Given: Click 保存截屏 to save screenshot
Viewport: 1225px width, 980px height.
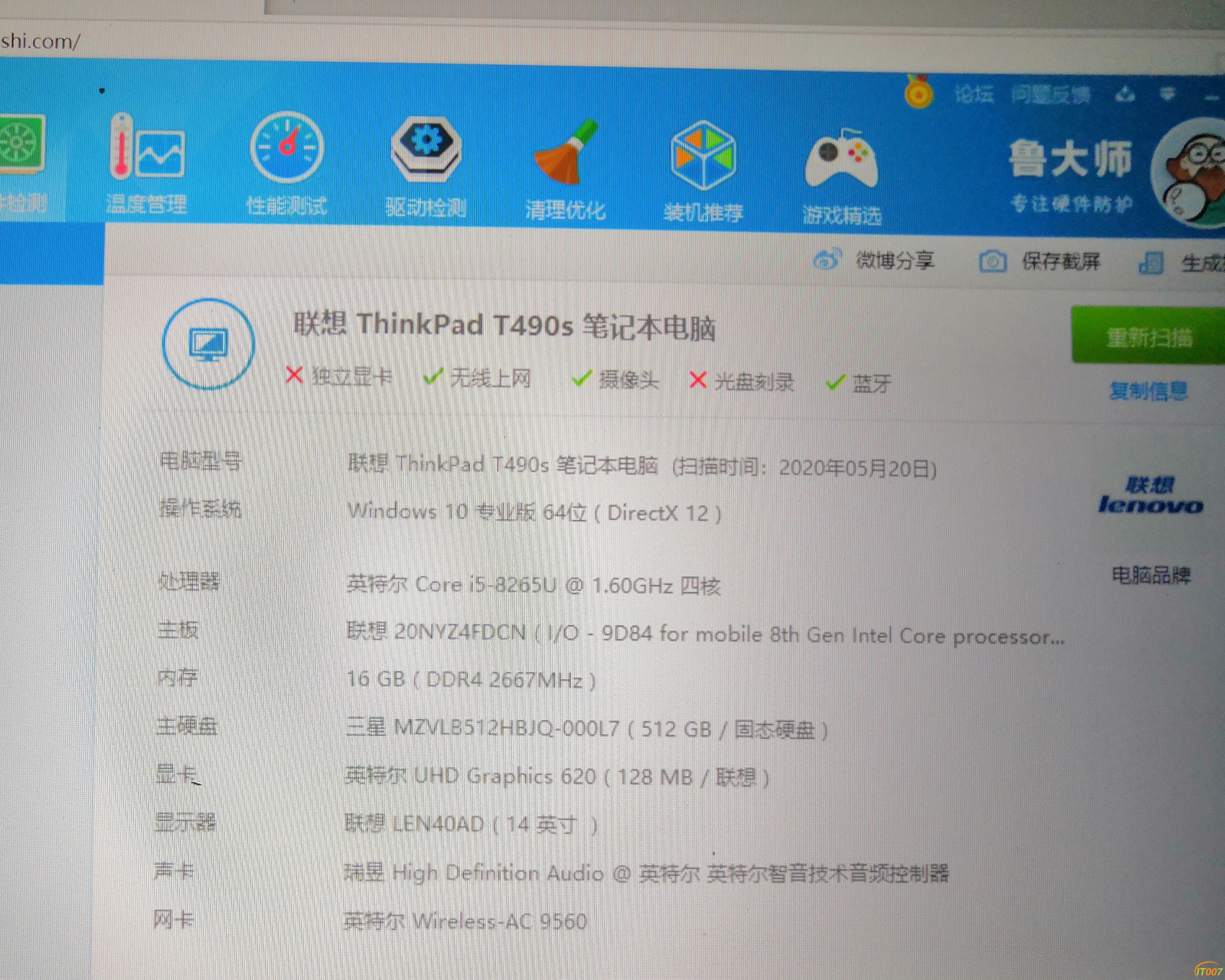Looking at the screenshot, I should [x=1061, y=262].
